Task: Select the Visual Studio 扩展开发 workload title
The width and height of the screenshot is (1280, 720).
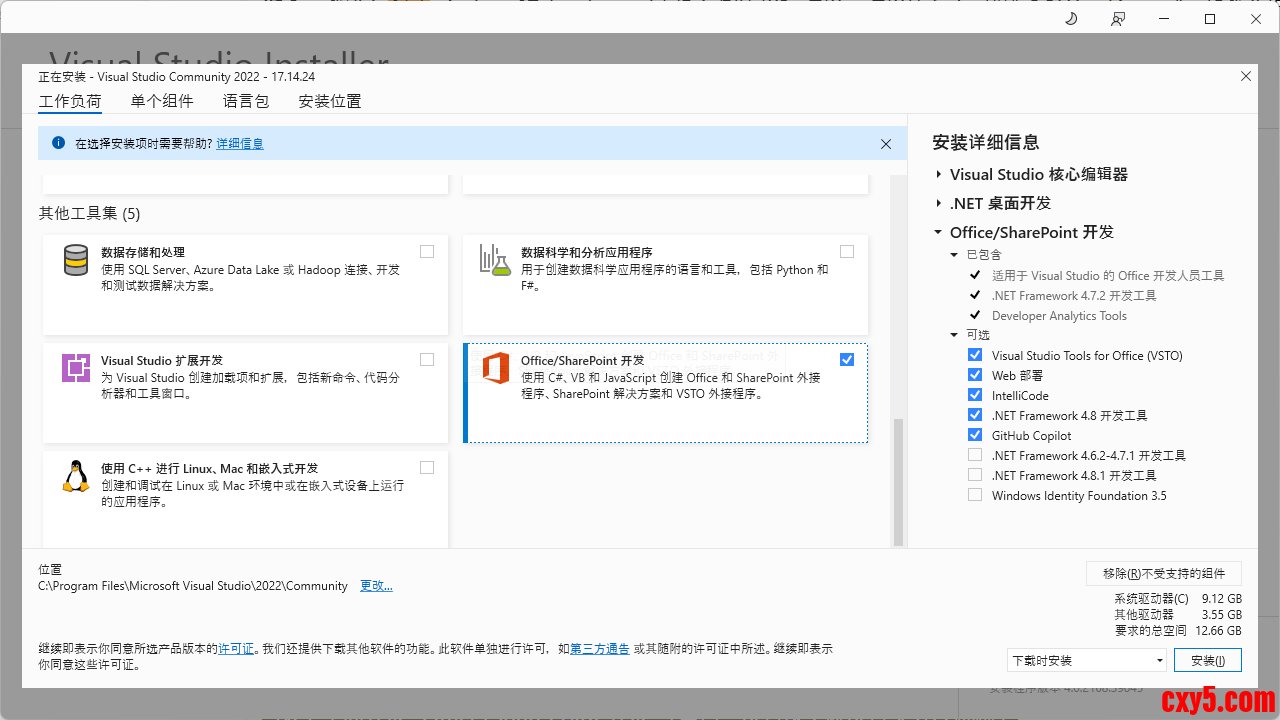Action: pyautogui.click(x=162, y=361)
